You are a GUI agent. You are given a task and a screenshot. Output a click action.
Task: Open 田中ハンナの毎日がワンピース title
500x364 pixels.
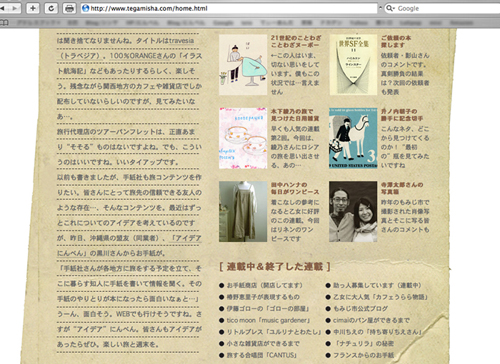coord(295,188)
